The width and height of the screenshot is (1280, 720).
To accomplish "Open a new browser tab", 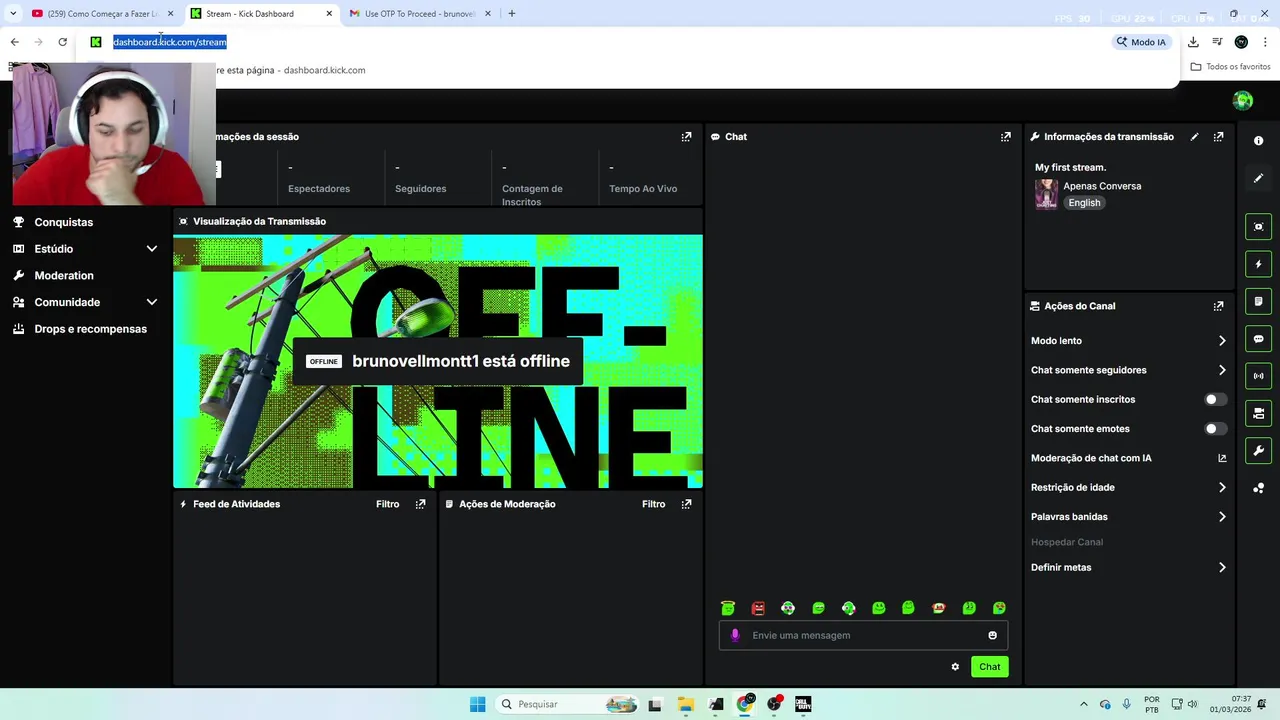I will point(511,14).
